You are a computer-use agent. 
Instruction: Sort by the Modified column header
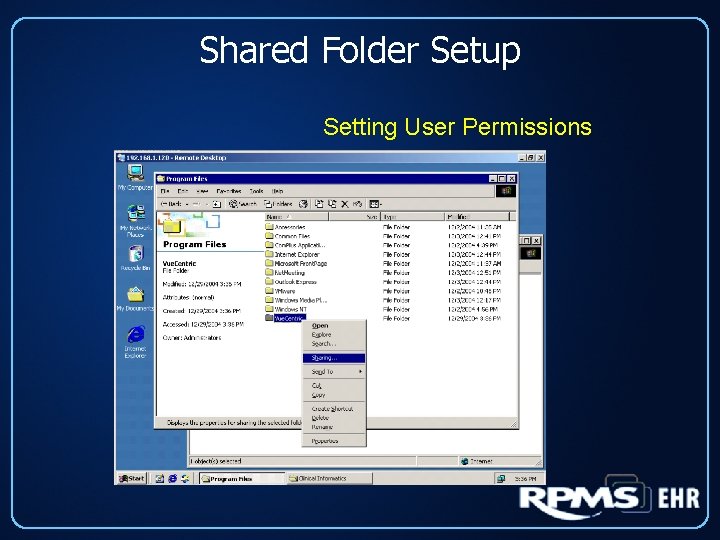click(477, 216)
